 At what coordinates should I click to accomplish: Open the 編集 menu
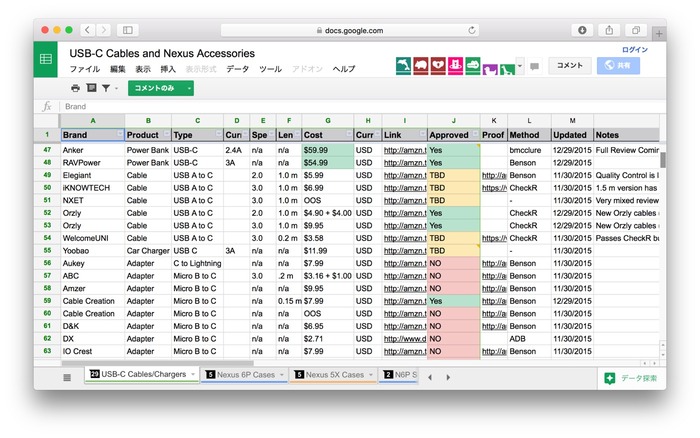point(118,69)
